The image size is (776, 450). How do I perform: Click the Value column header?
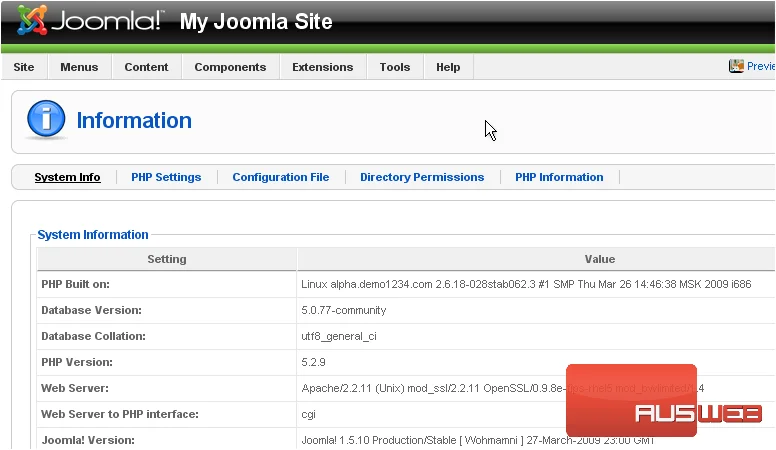pos(600,259)
